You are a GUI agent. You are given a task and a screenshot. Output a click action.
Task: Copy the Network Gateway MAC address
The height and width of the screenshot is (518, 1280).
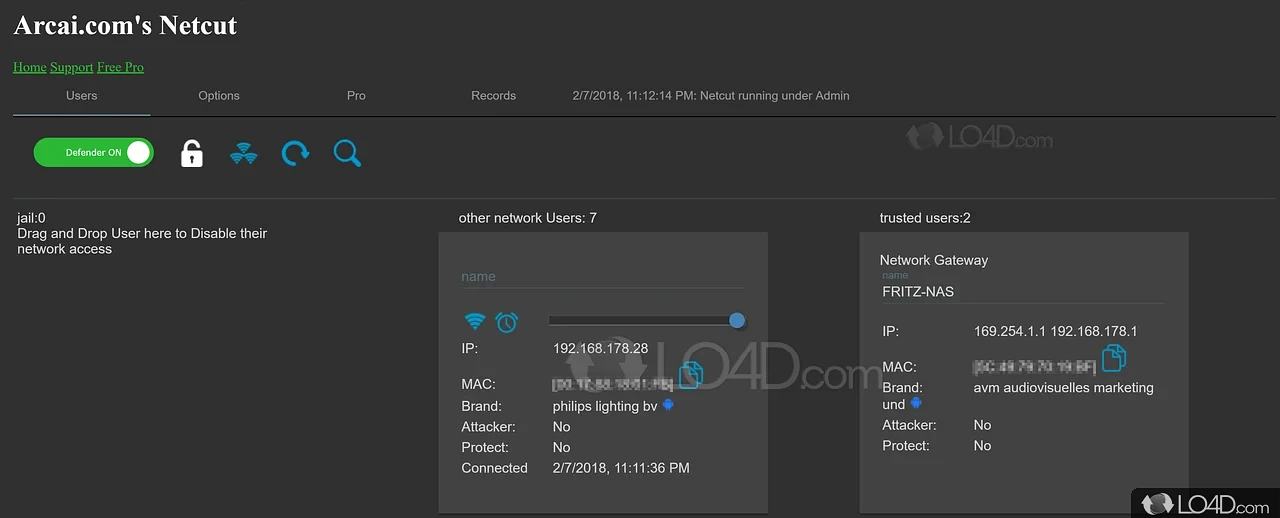[1114, 357]
